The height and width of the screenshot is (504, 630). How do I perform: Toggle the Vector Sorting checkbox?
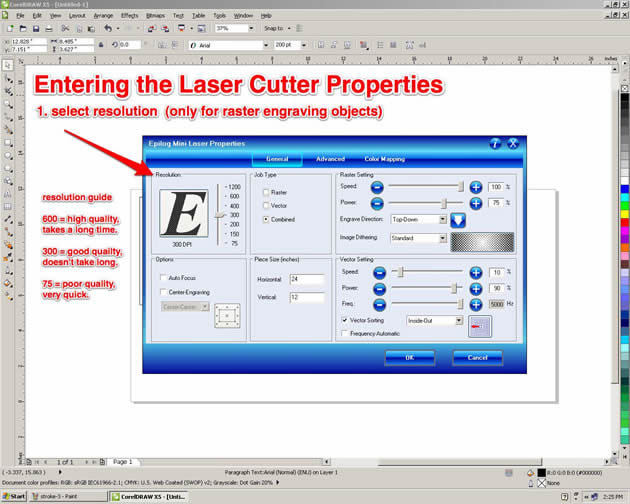tap(344, 320)
